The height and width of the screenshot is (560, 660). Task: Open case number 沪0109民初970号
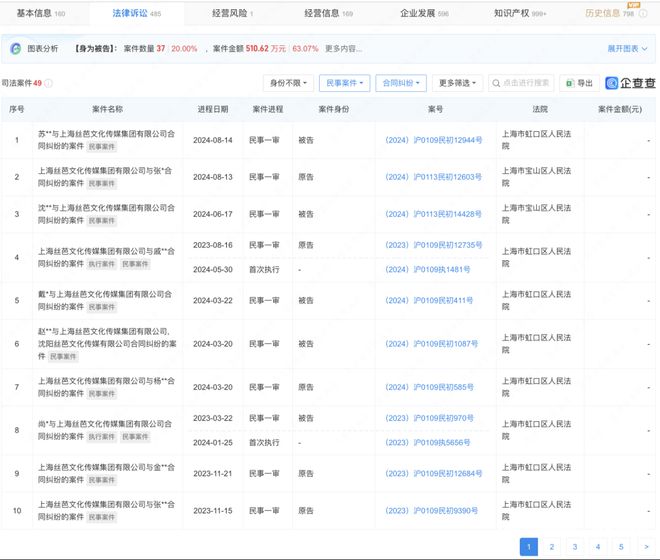pyautogui.click(x=429, y=418)
